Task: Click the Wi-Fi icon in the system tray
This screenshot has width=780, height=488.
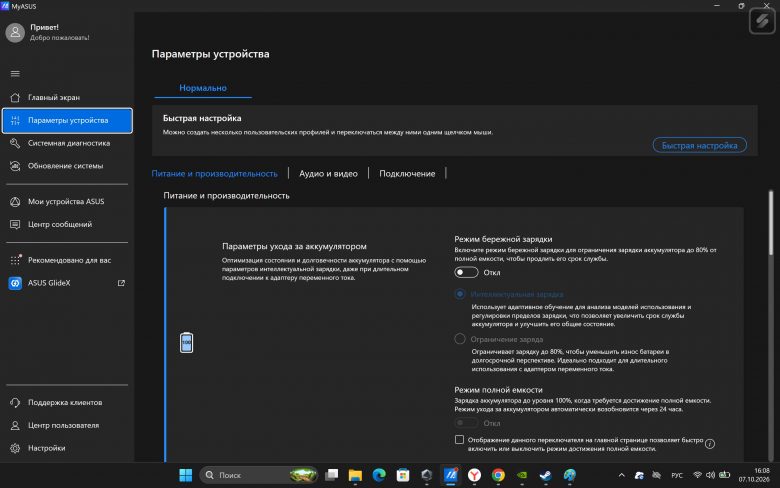Action: tap(697, 475)
